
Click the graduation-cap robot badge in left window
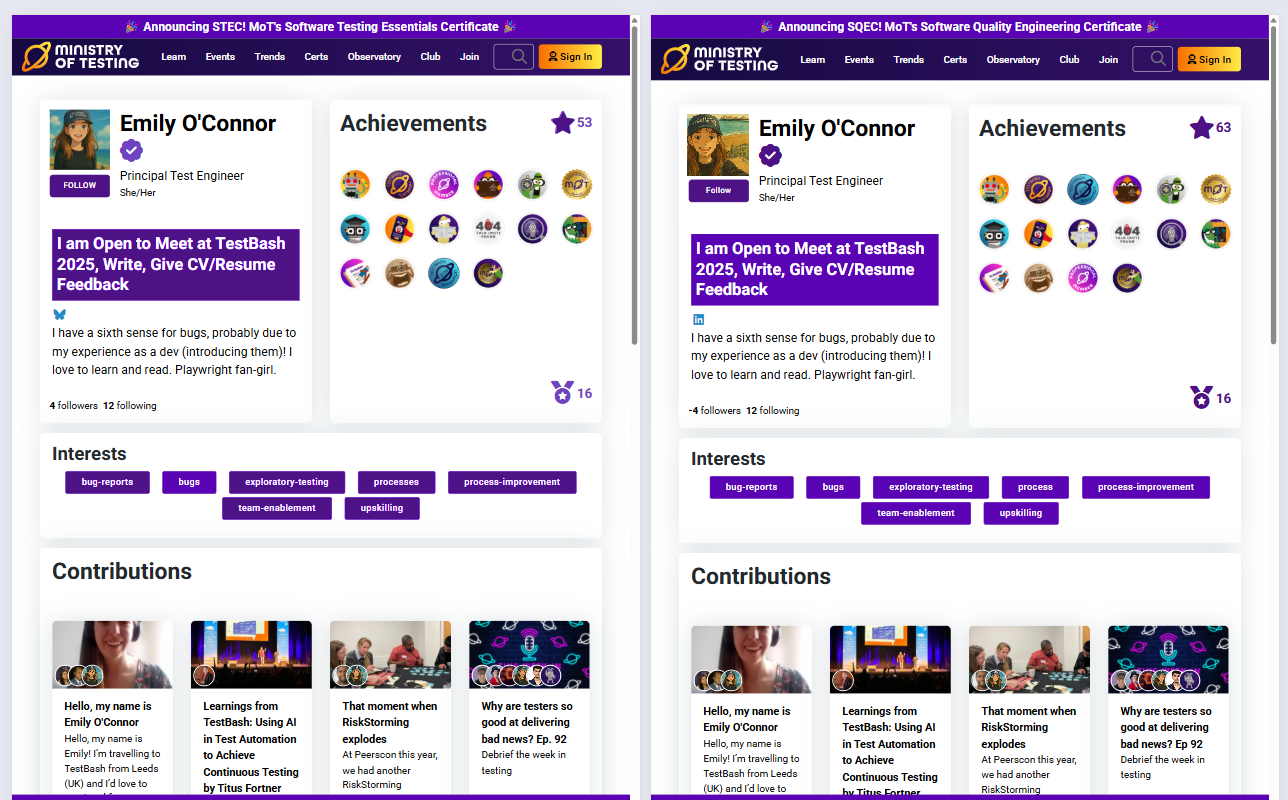click(355, 229)
